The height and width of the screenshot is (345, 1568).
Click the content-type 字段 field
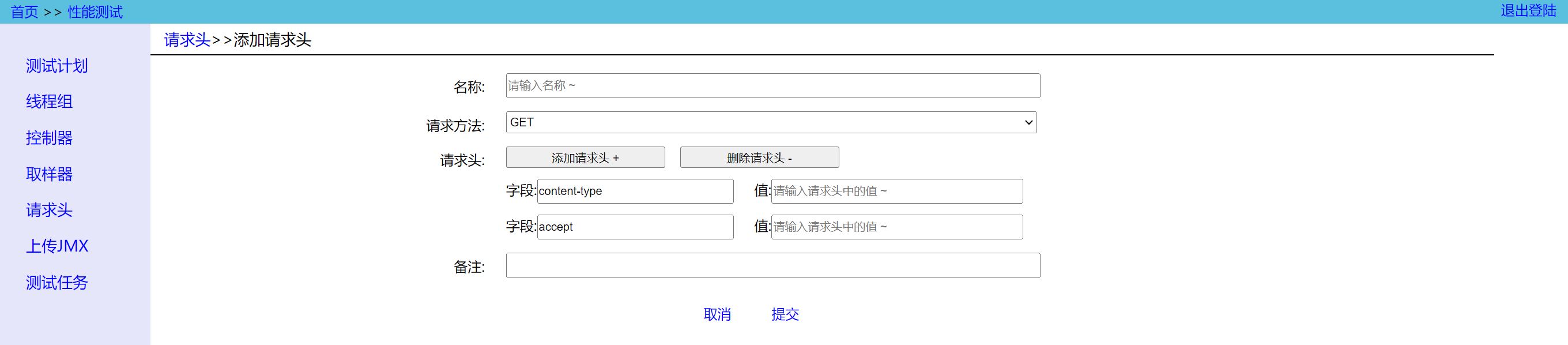(635, 192)
